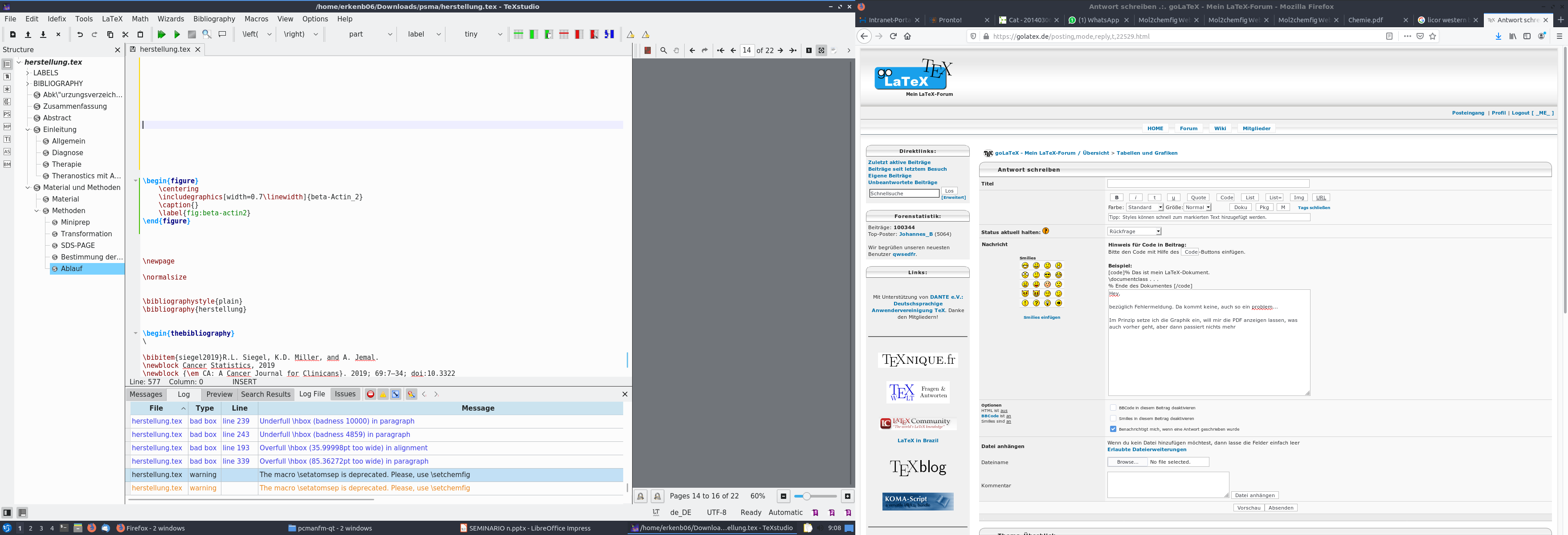Click the Add table column icon

point(534,35)
